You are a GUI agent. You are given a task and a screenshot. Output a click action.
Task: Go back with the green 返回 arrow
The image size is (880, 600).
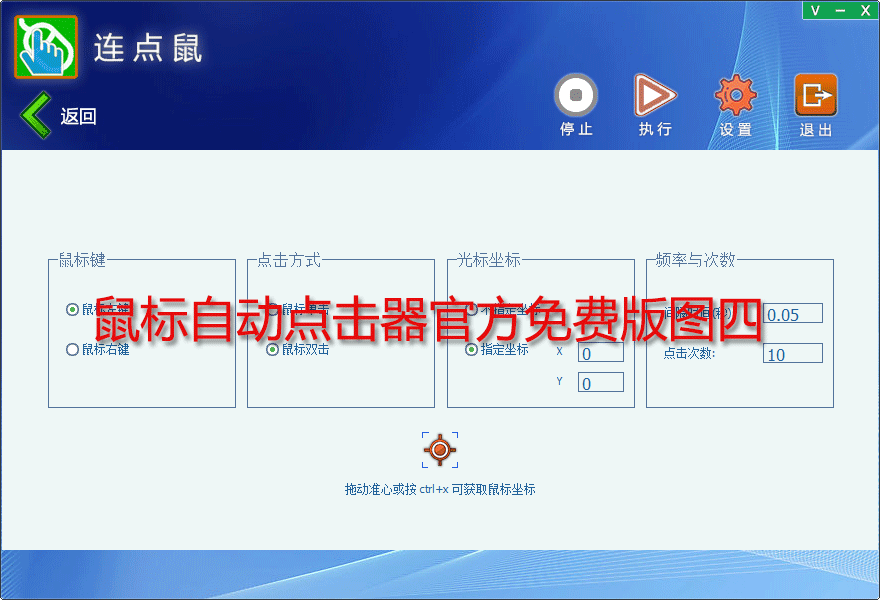click(36, 115)
